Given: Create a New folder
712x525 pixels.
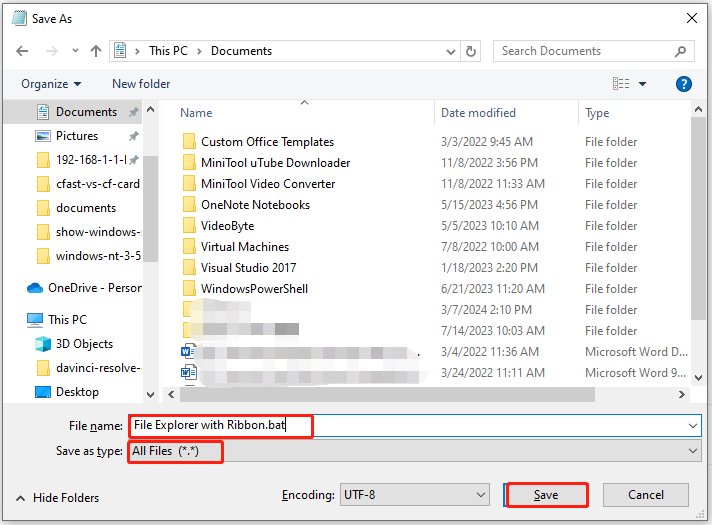Looking at the screenshot, I should (x=141, y=84).
